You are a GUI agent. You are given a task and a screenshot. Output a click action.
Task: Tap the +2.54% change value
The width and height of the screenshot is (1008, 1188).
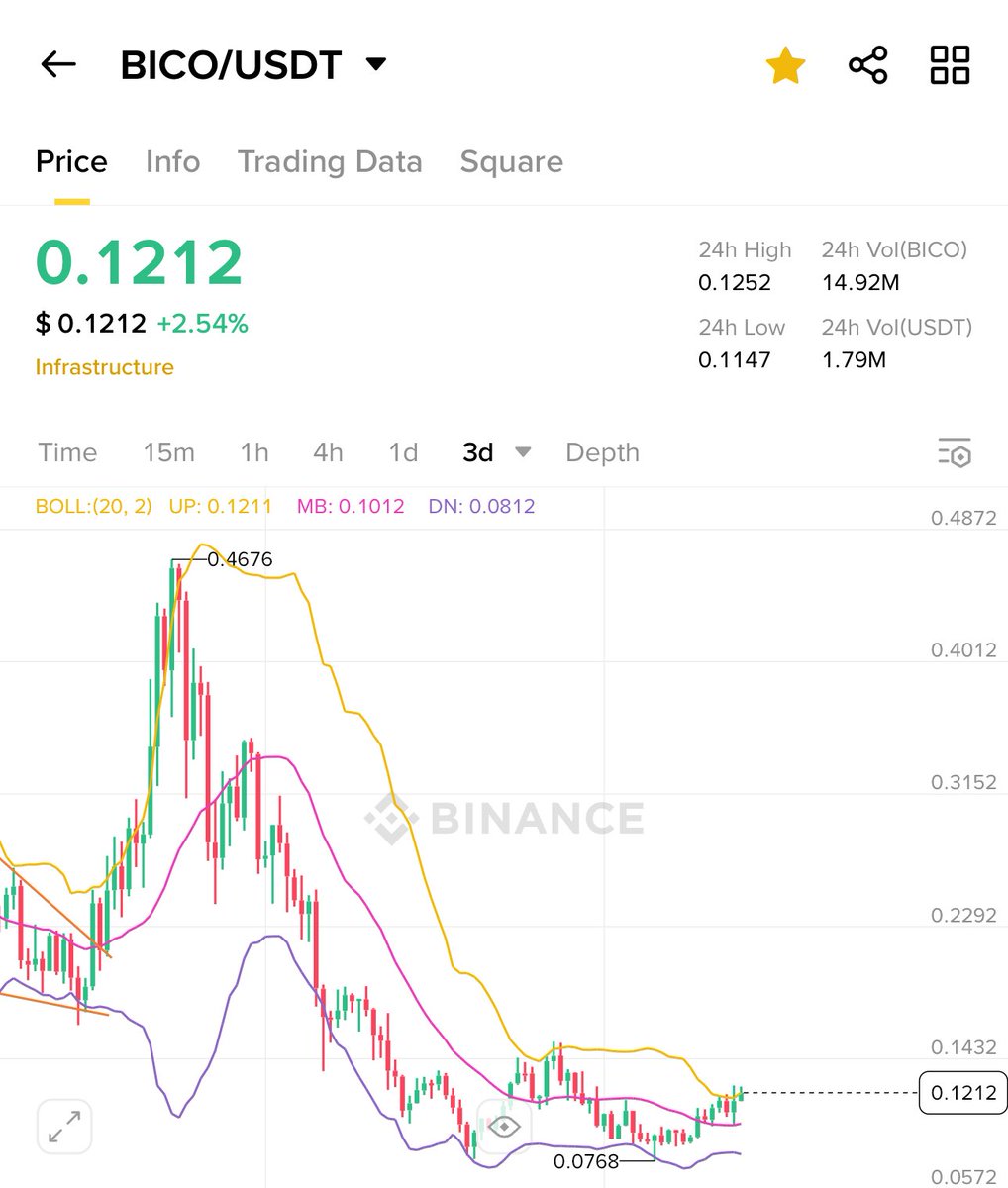(x=202, y=323)
